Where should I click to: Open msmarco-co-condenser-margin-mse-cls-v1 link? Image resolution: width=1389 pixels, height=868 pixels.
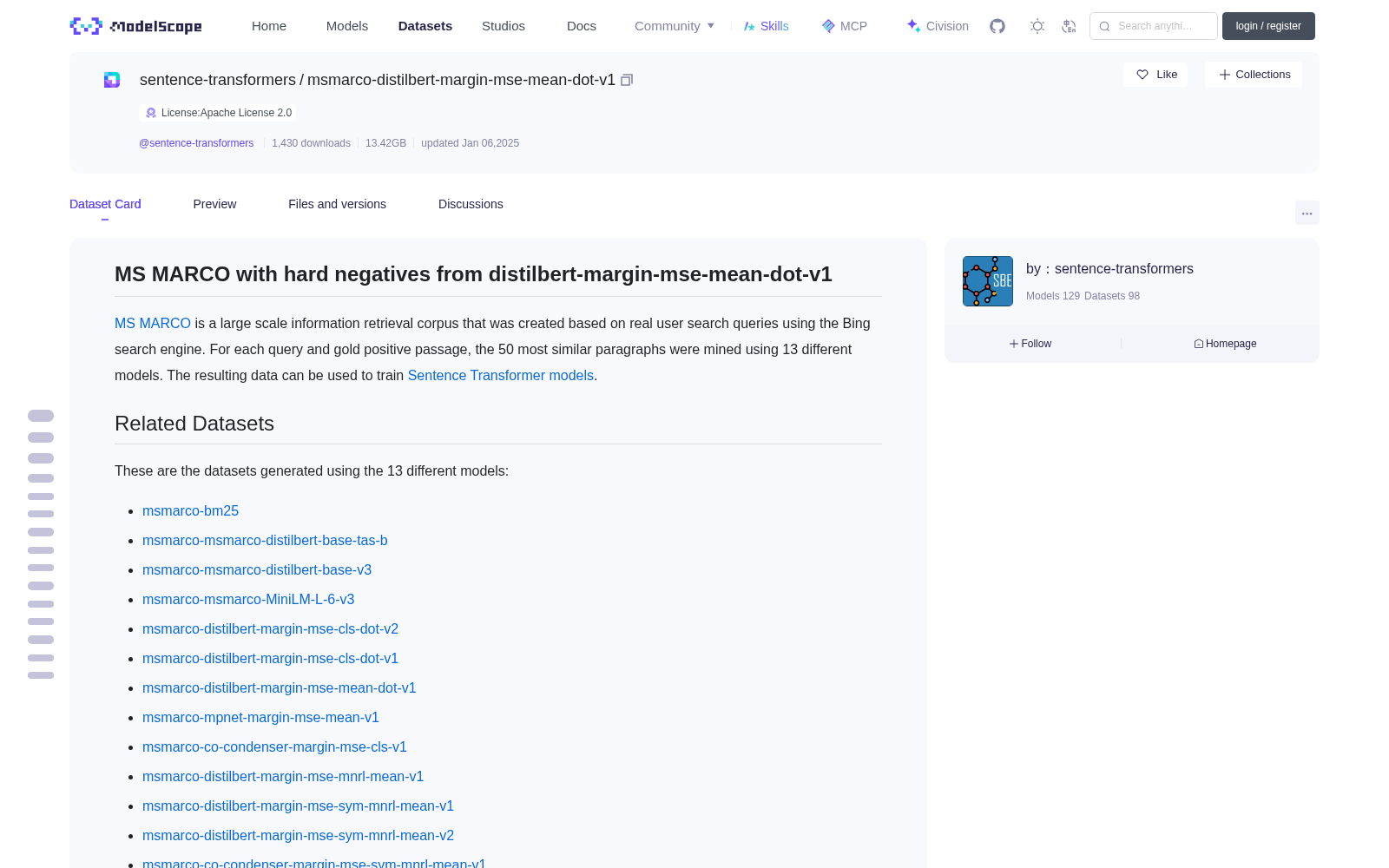pos(274,747)
